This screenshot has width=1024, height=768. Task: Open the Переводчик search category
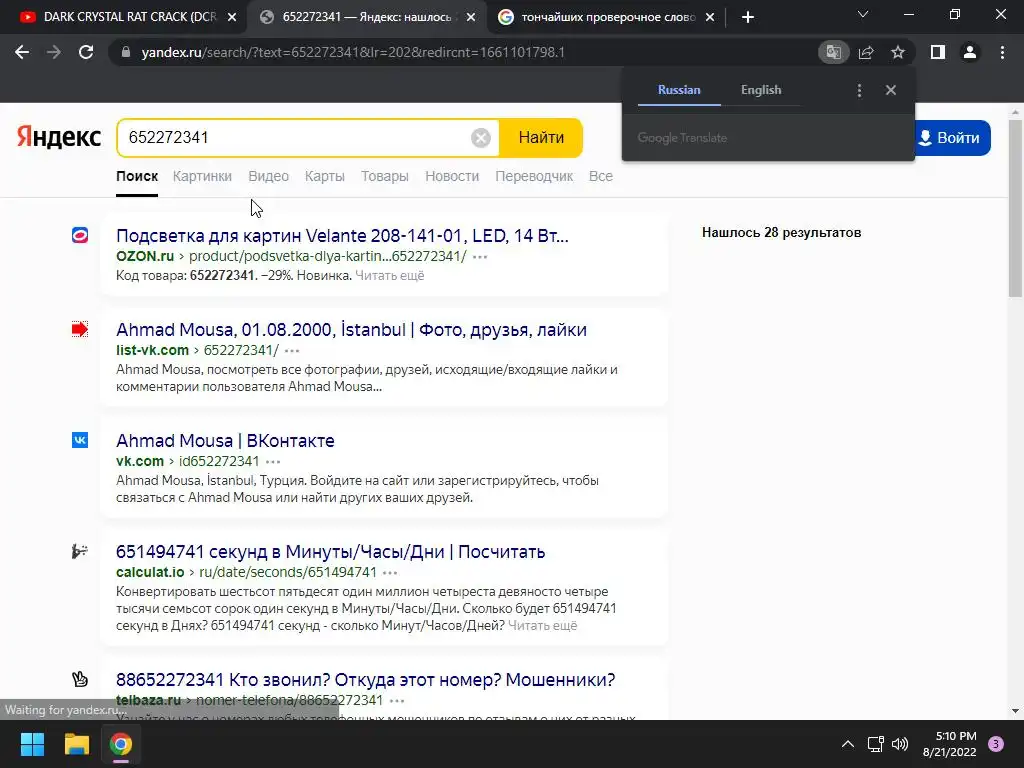534,176
